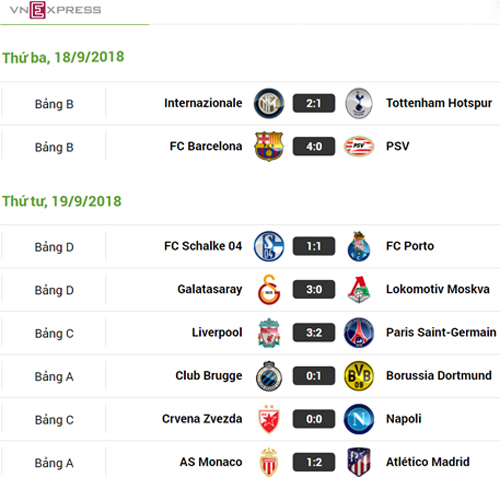
Task: Click the Lokomotiv Moskva team name
Action: coord(438,289)
